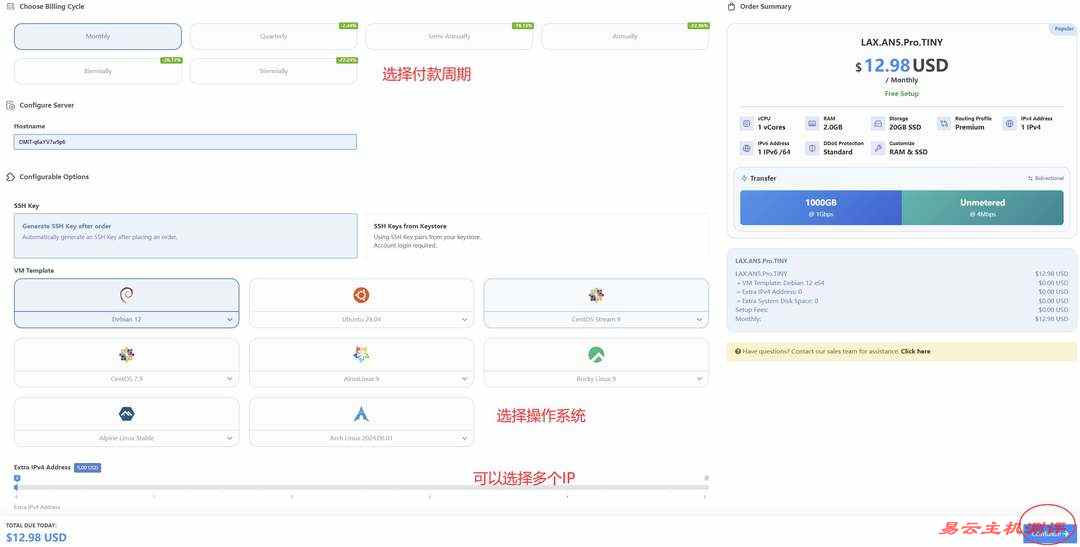Click the '$12.98 USD' total due amount
The image size is (1080, 547).
click(37, 537)
